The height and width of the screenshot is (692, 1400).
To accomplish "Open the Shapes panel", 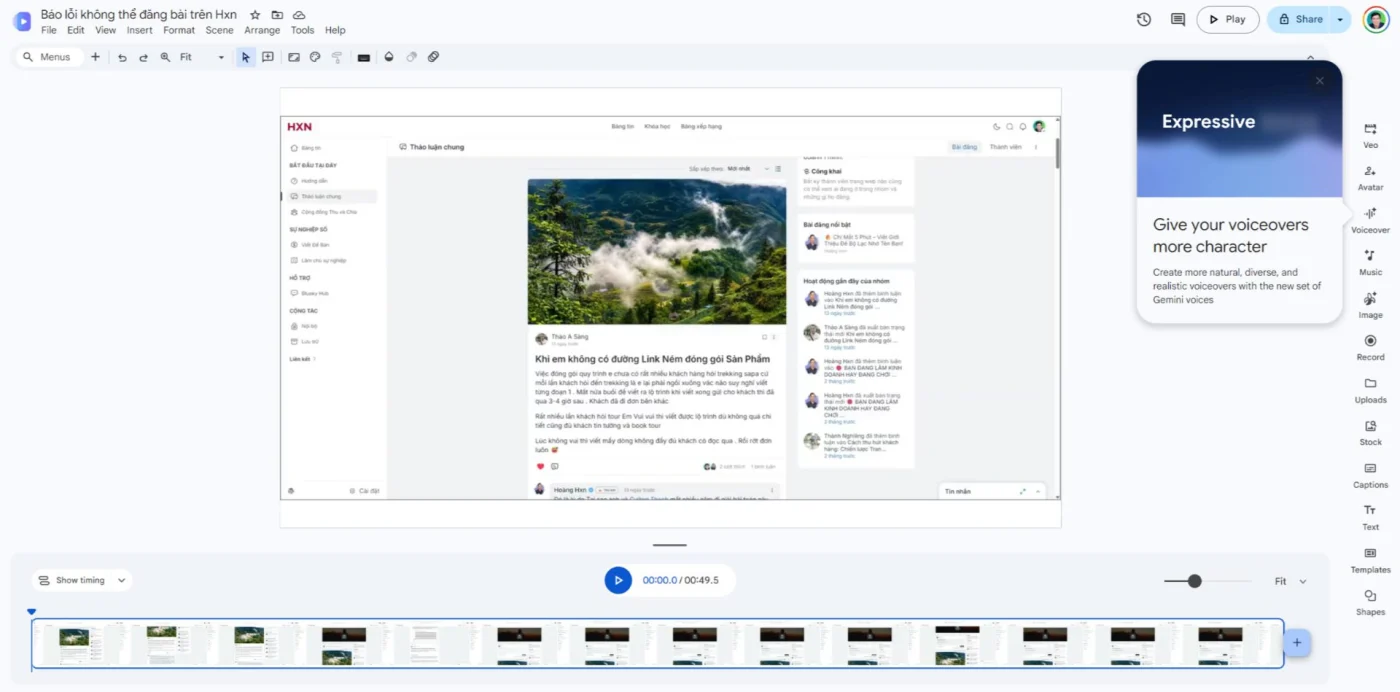I will [1370, 602].
